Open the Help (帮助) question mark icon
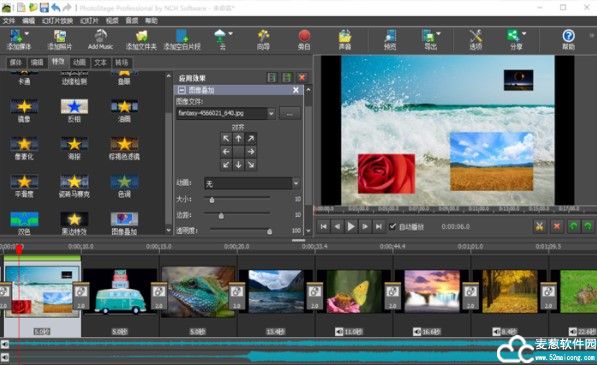Viewport: 597px width, 365px height. [568, 36]
